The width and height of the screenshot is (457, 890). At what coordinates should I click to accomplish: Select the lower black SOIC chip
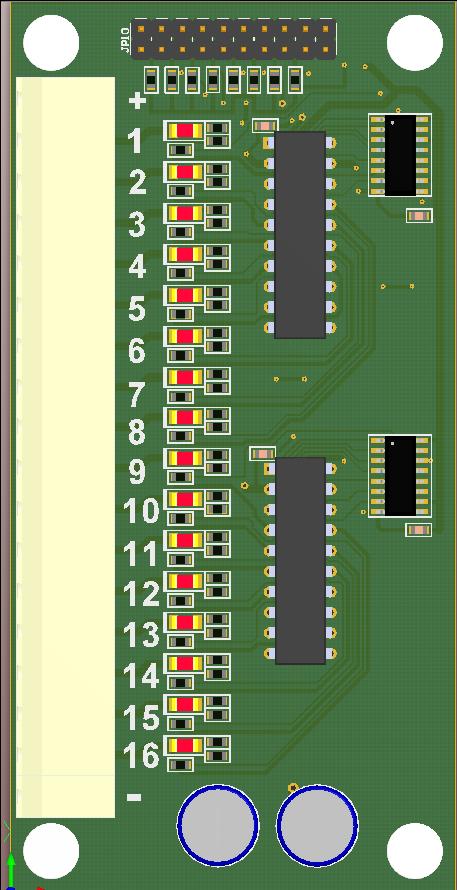(x=400, y=476)
